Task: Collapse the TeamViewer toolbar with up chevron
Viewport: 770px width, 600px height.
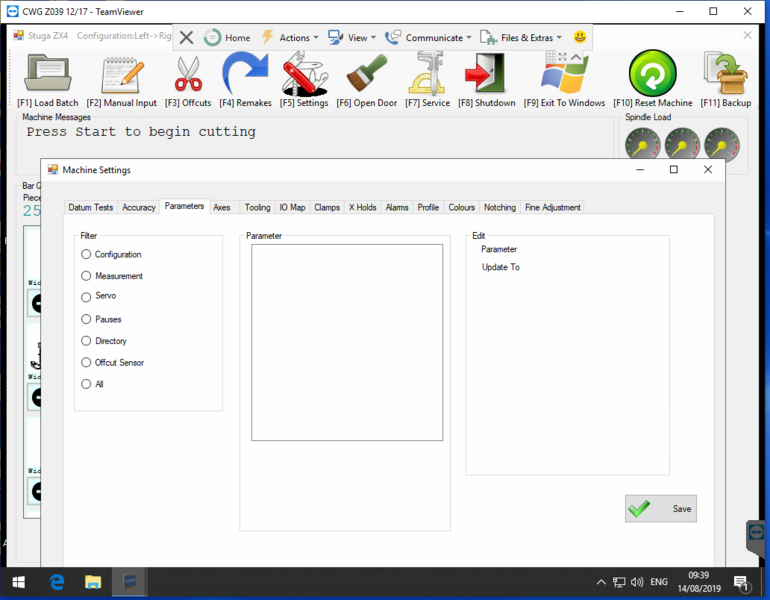Action: pyautogui.click(x=576, y=57)
